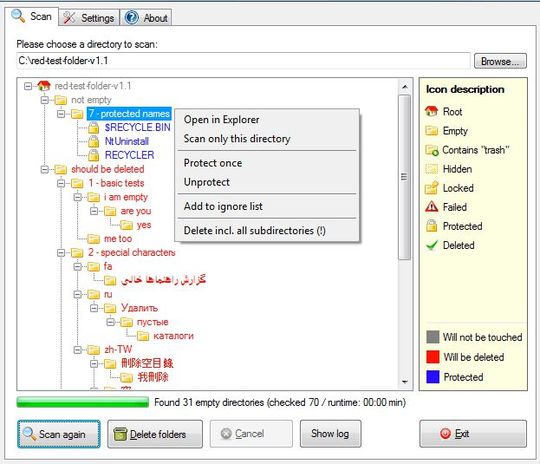540x464 pixels.
Task: Click the grayed-out Cancel button
Action: (251, 434)
